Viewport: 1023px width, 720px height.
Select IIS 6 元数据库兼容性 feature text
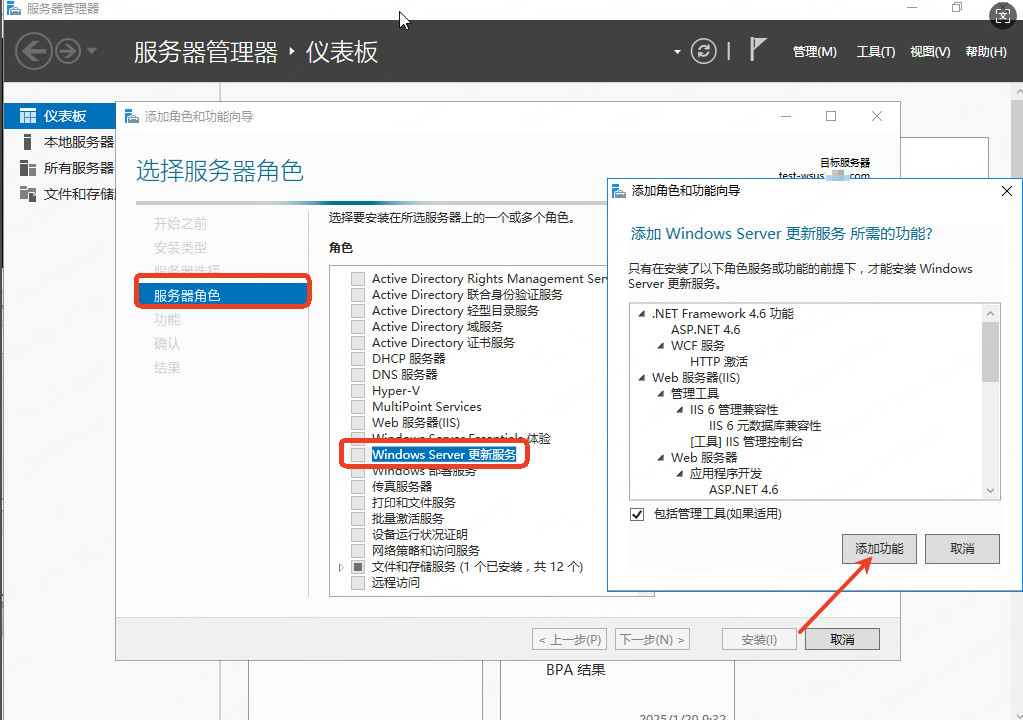click(x=765, y=426)
